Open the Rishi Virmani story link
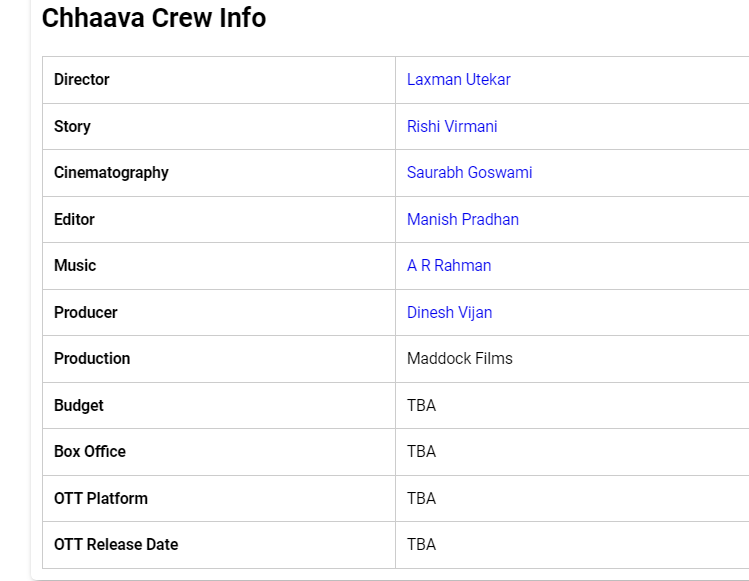 pyautogui.click(x=452, y=126)
